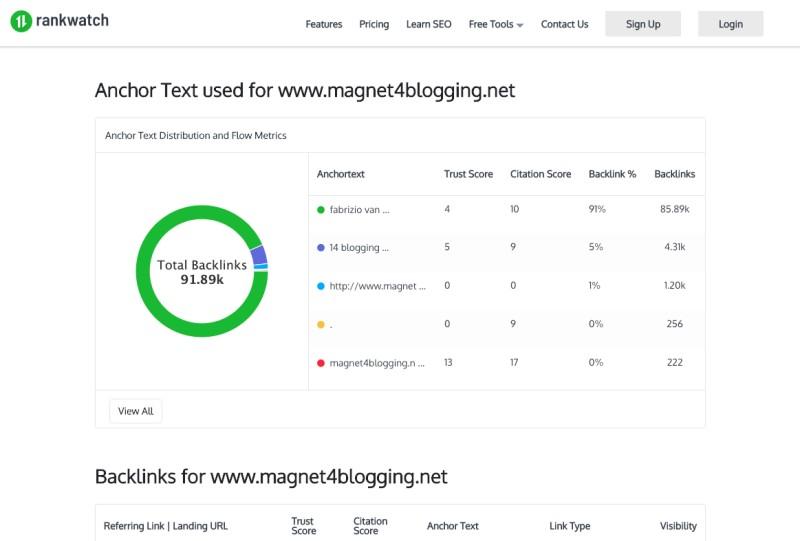Click the purple segment of donut chart
Screen dimensions: 800x541
click(259, 255)
